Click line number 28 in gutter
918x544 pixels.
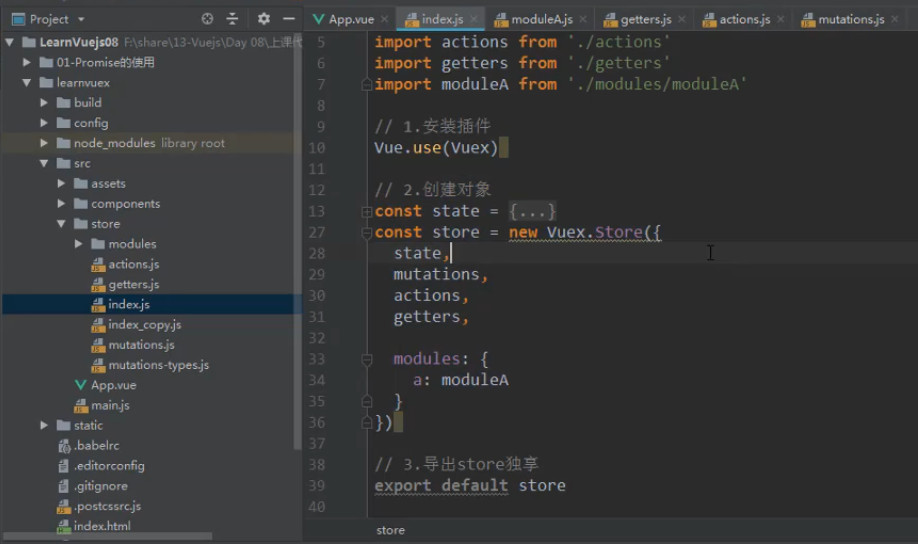click(317, 254)
